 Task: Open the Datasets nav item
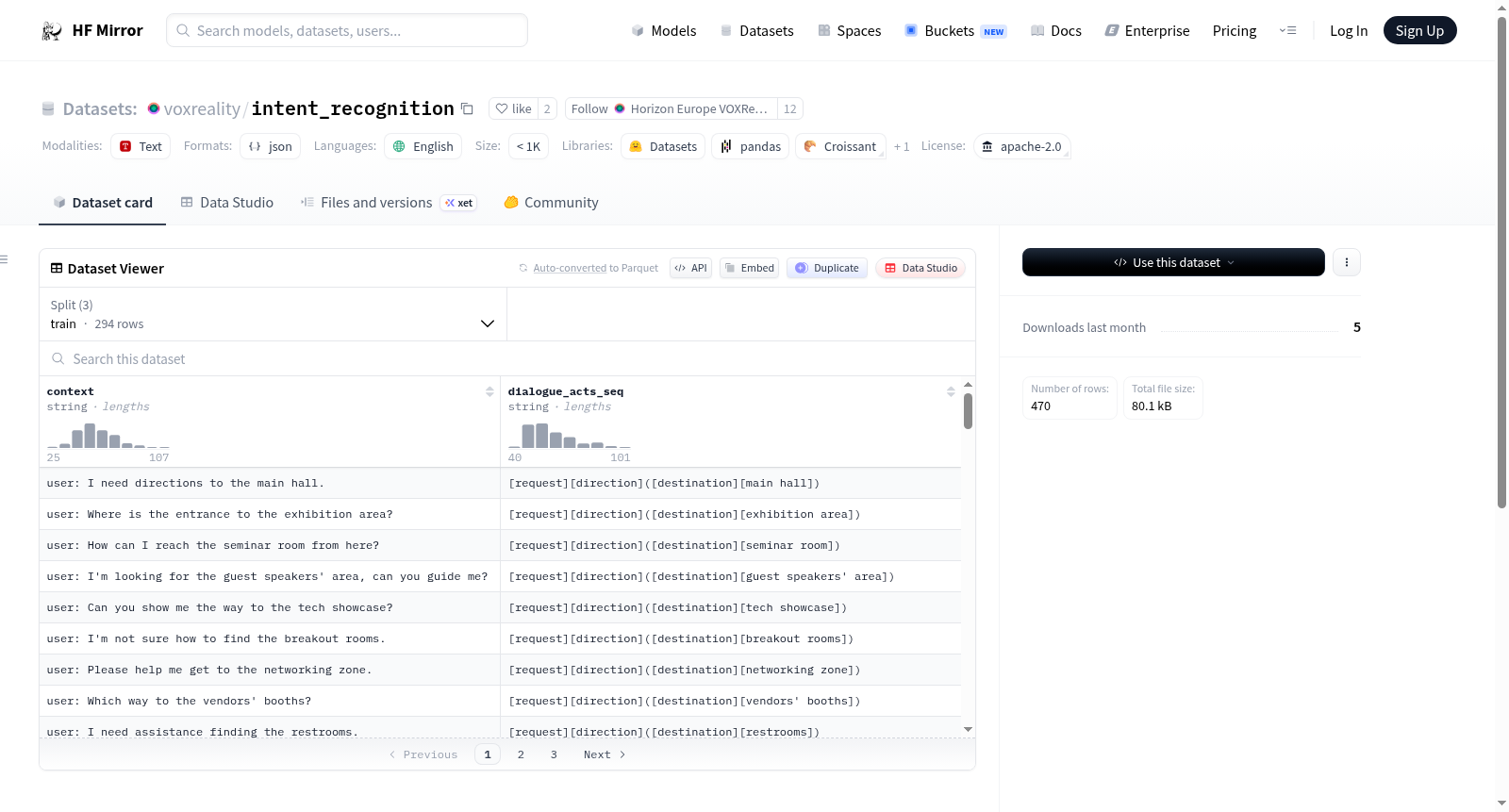pyautogui.click(x=756, y=30)
